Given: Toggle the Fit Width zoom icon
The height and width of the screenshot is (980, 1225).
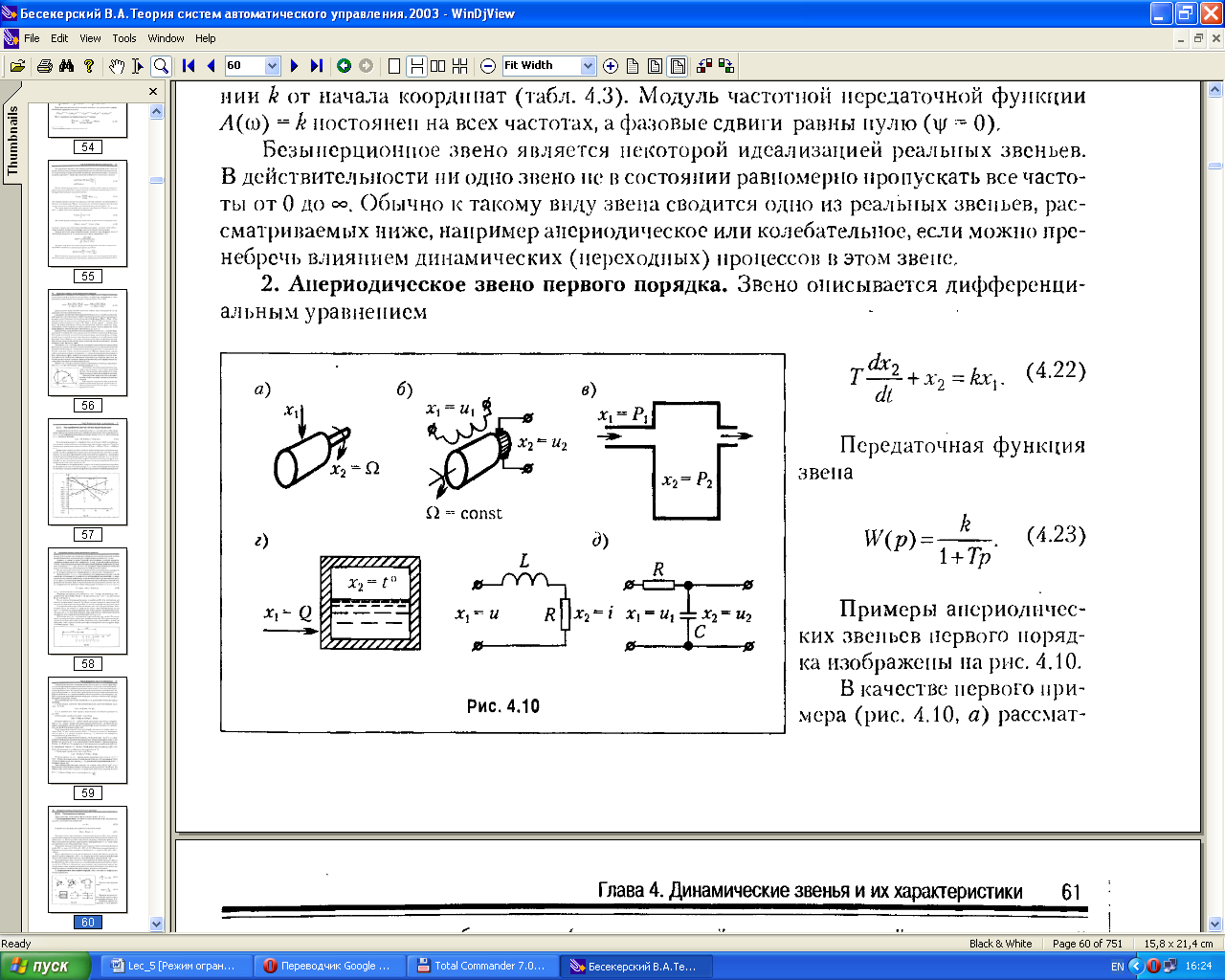Looking at the screenshot, I should [678, 66].
